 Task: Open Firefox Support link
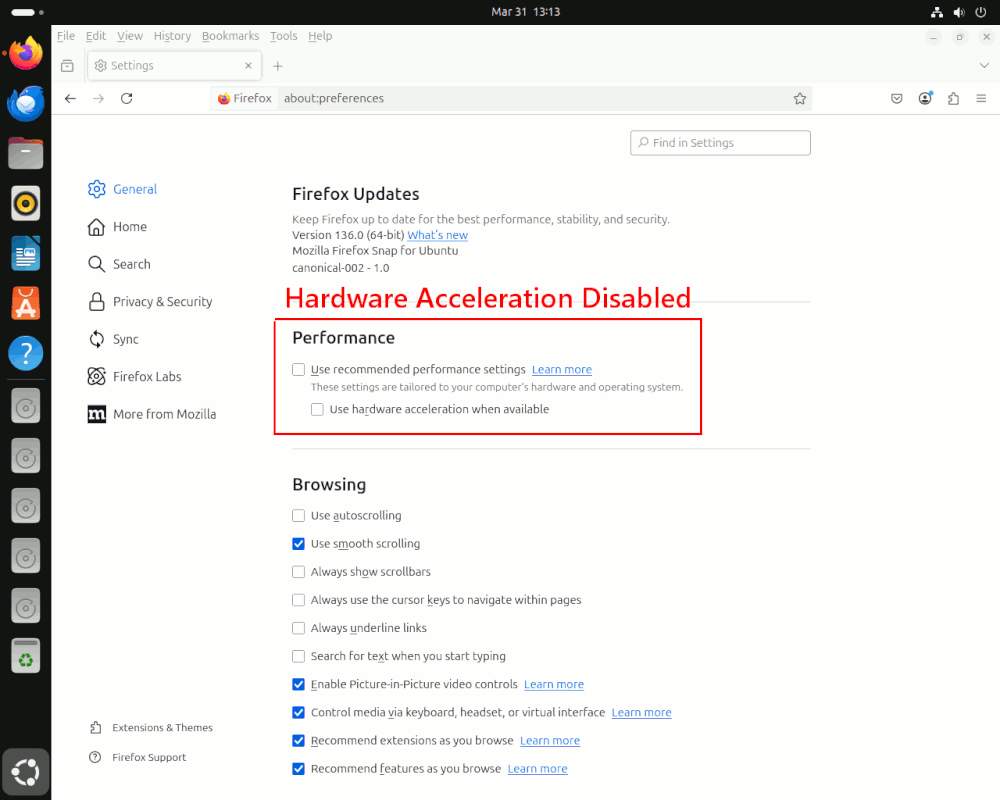138,757
